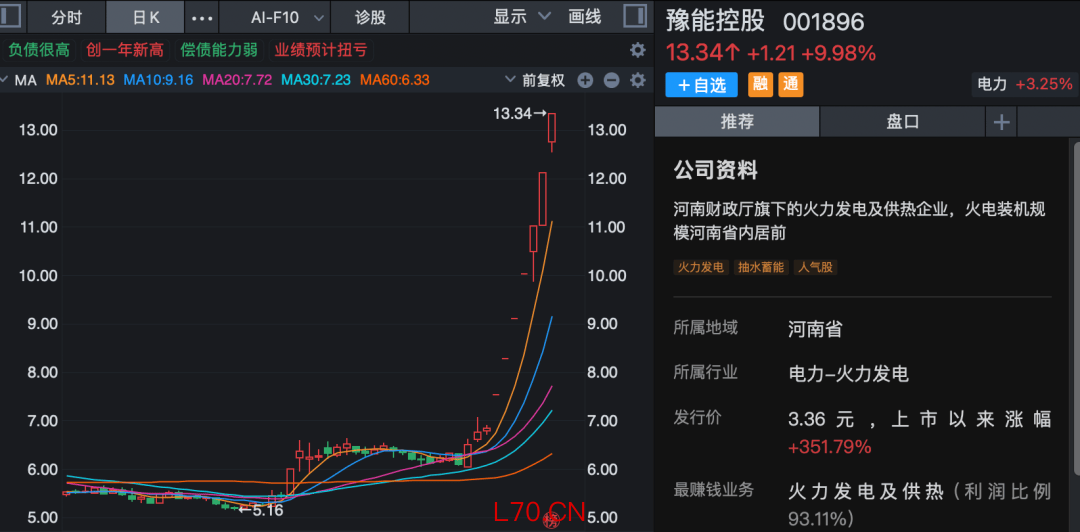Image resolution: width=1080 pixels, height=532 pixels.
Task: Click the 人气股 concept tag
Action: (815, 267)
